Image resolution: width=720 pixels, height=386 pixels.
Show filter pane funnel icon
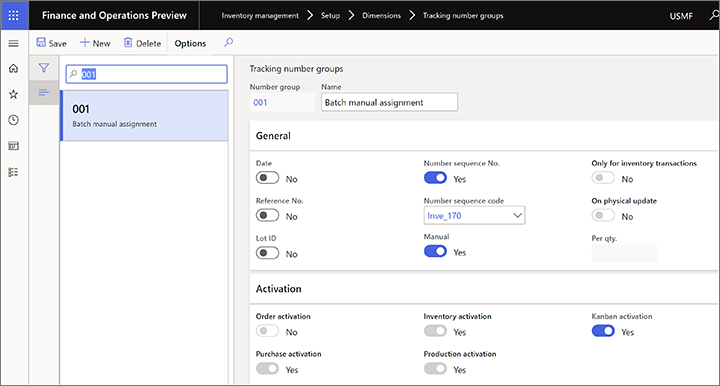[x=44, y=68]
